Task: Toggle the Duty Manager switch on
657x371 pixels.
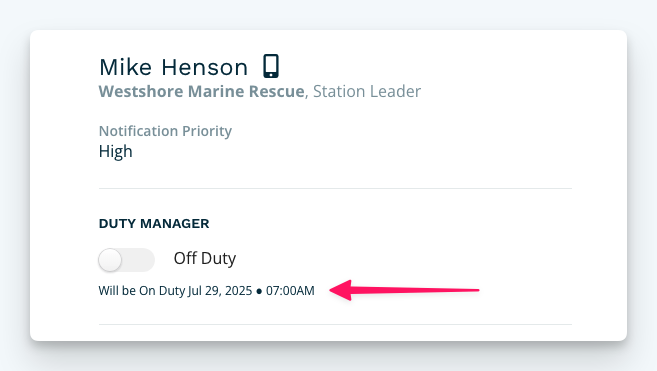Action: point(127,259)
